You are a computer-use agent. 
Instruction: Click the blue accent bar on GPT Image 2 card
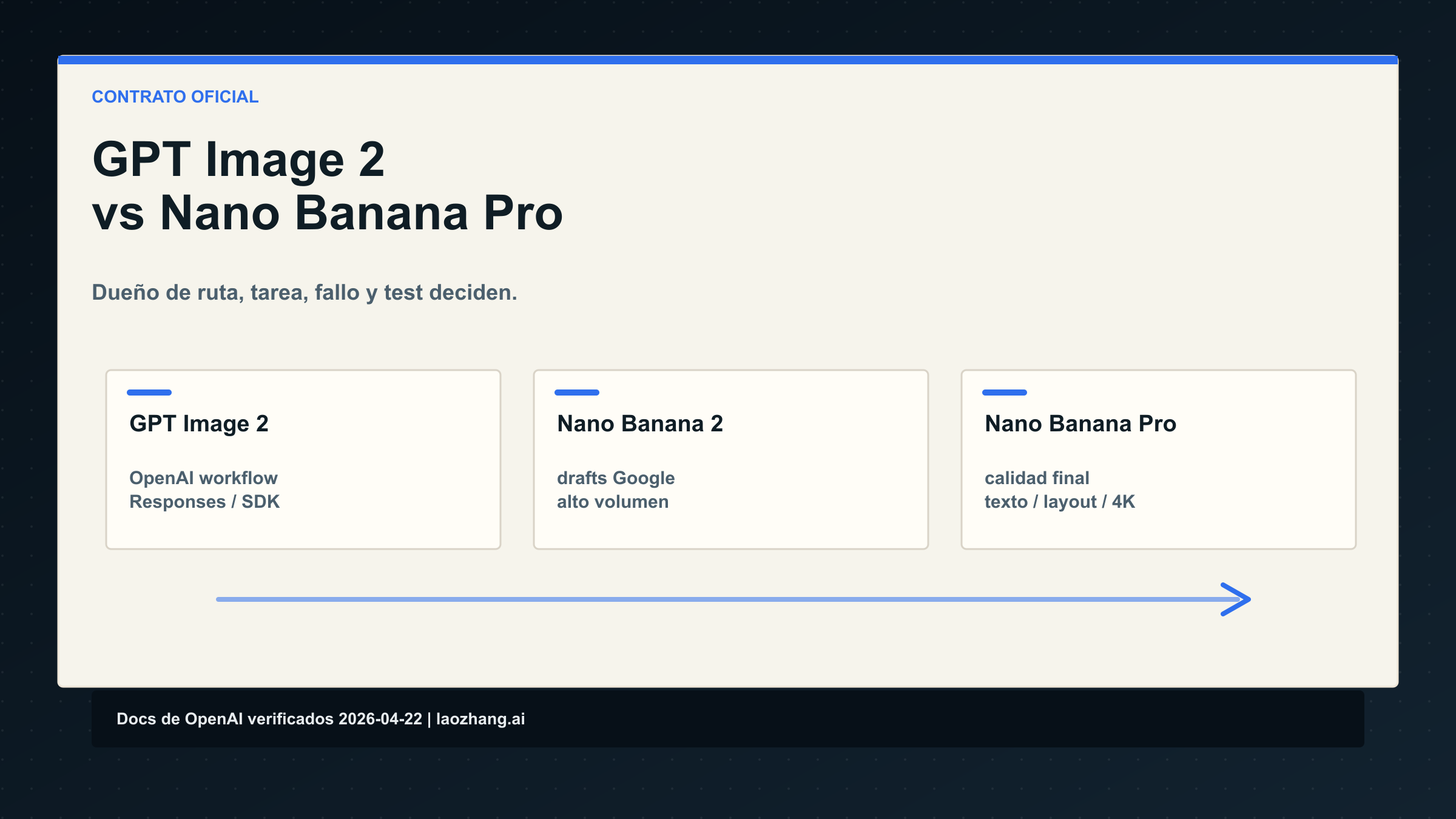click(x=149, y=393)
